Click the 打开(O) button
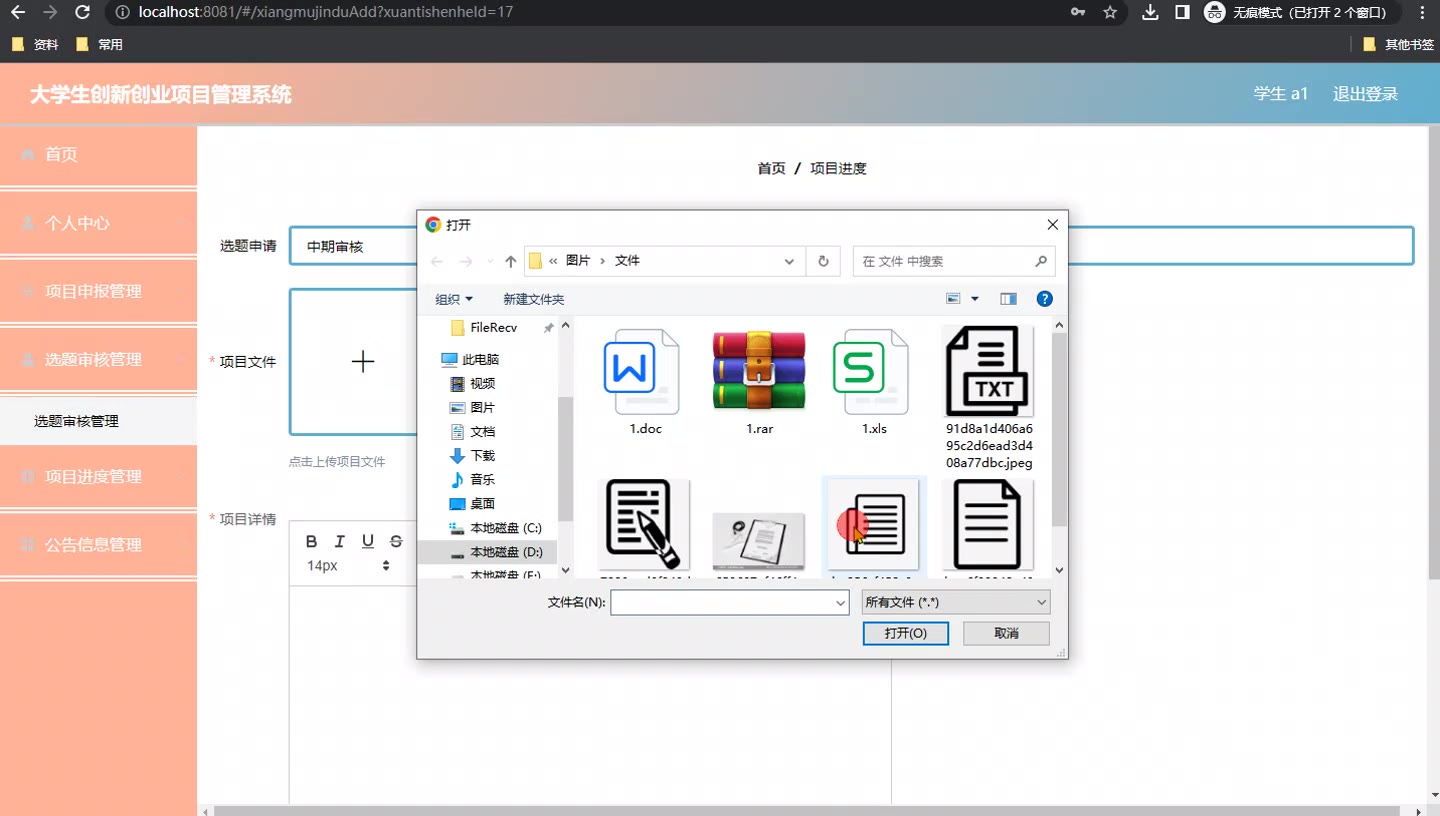Image resolution: width=1440 pixels, height=816 pixels. [905, 633]
